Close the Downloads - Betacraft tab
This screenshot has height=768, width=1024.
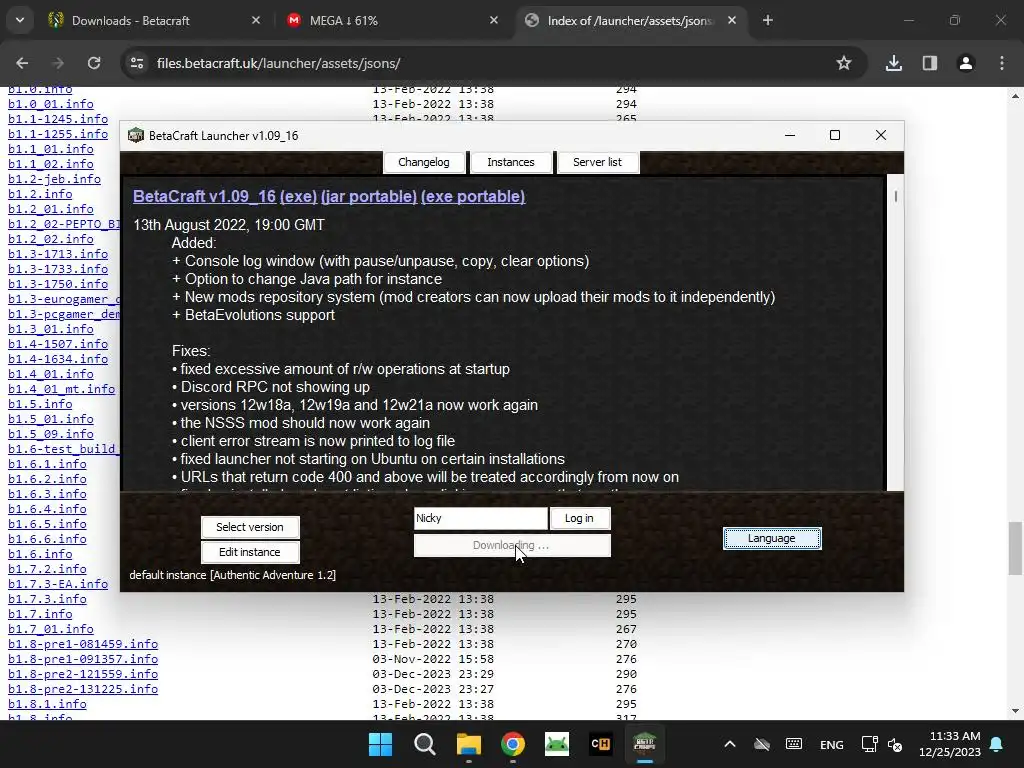click(x=256, y=20)
